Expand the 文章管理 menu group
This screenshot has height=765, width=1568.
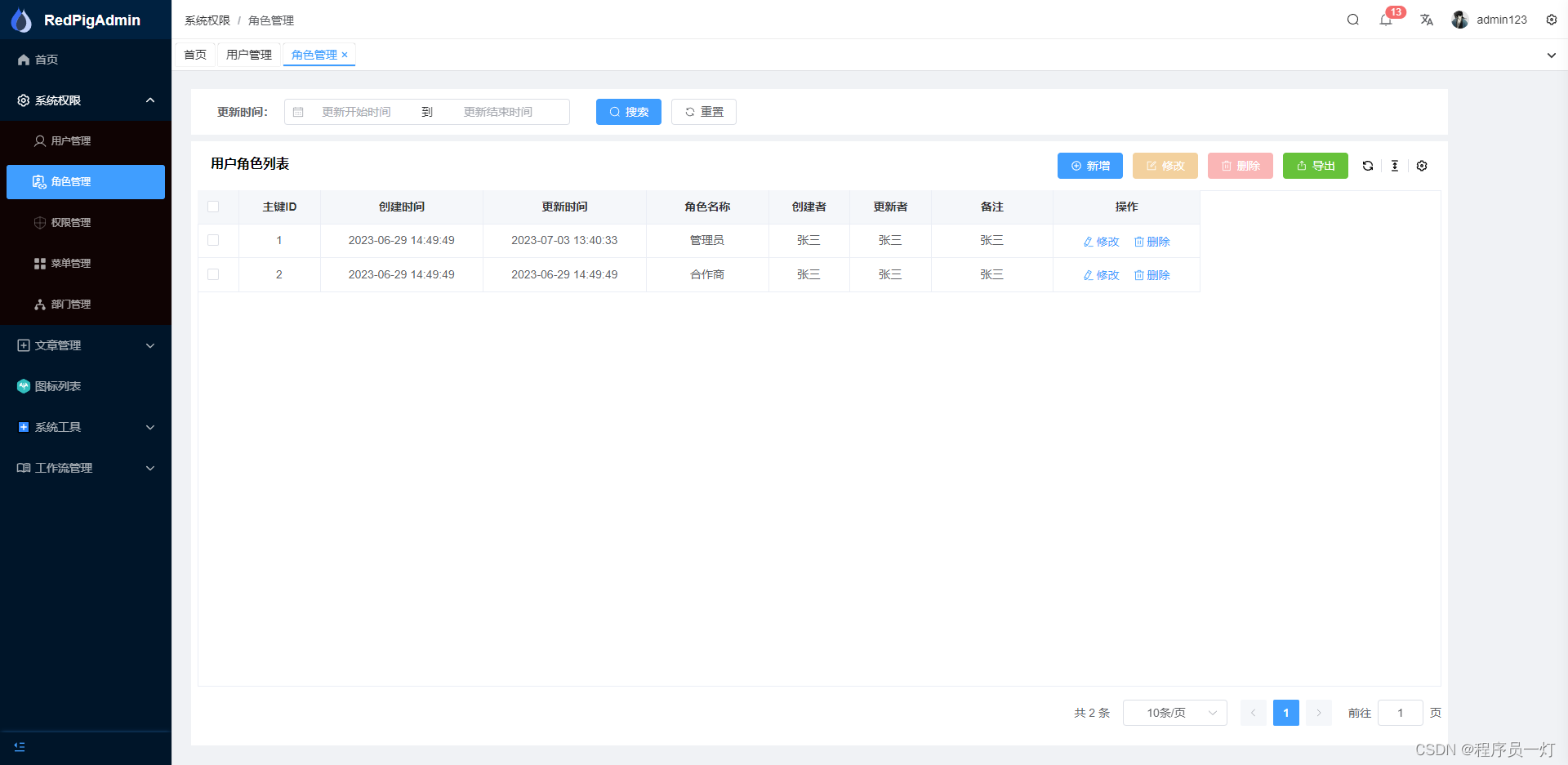pyautogui.click(x=86, y=345)
